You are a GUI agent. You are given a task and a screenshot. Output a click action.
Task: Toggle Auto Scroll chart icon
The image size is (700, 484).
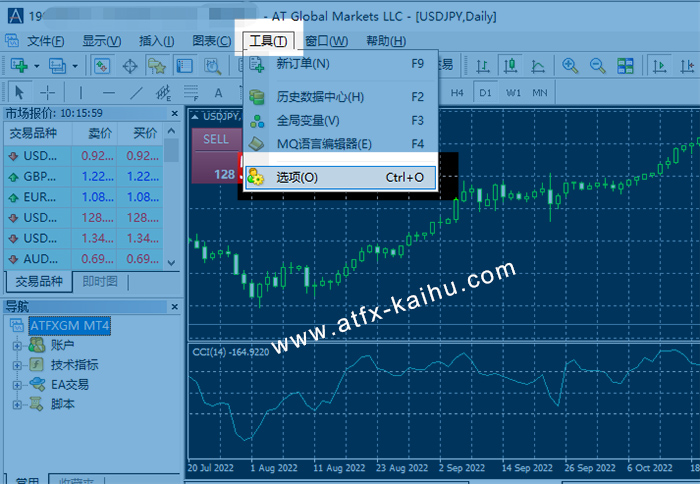tap(659, 66)
